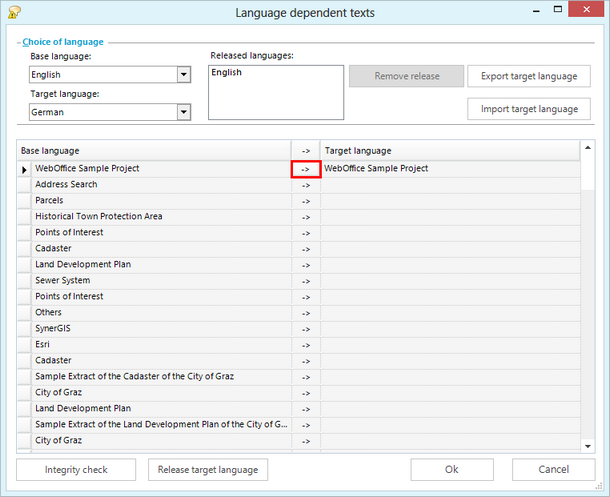Maximize the Language dependent texts window

tap(558, 9)
